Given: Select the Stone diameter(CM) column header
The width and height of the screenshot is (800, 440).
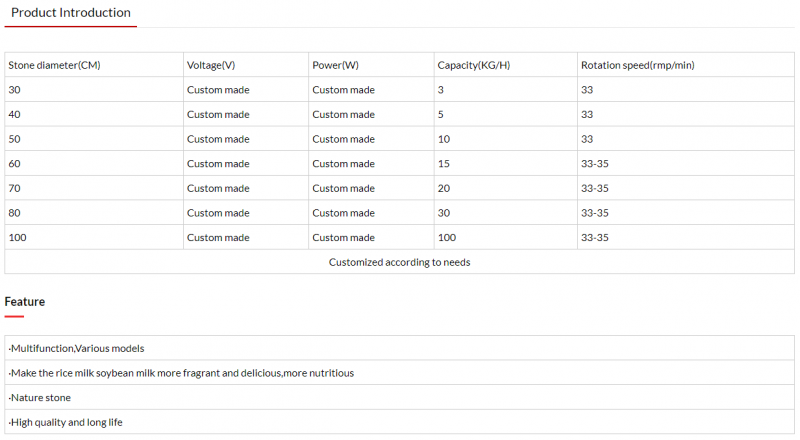Looking at the screenshot, I should point(54,65).
